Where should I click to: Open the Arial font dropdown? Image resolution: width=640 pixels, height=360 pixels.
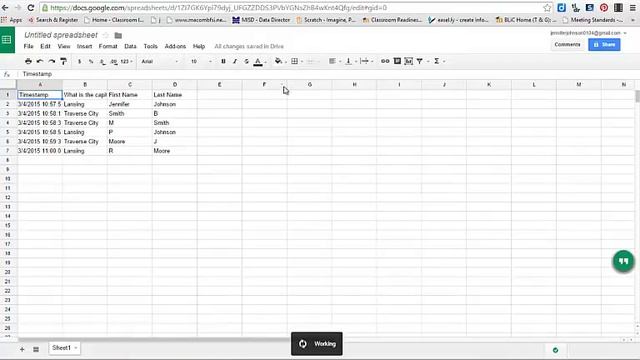(160, 61)
